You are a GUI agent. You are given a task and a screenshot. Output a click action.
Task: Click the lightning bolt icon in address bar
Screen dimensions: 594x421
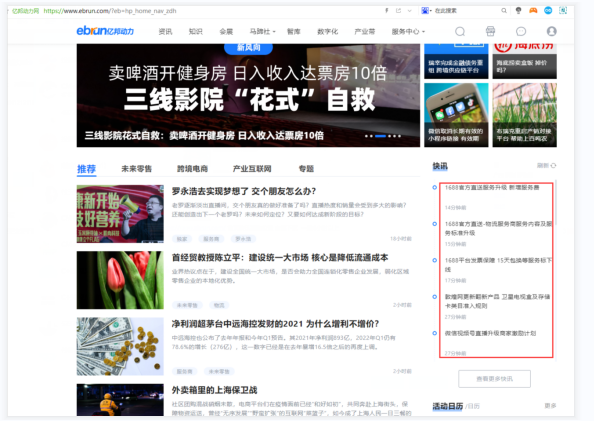click(386, 11)
